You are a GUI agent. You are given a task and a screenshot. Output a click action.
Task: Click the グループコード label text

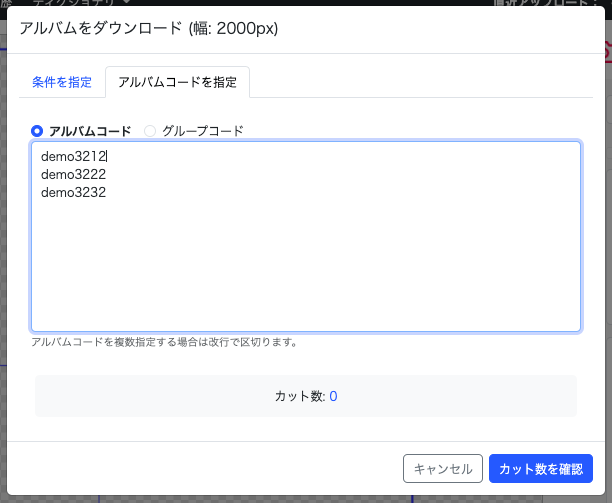(202, 130)
